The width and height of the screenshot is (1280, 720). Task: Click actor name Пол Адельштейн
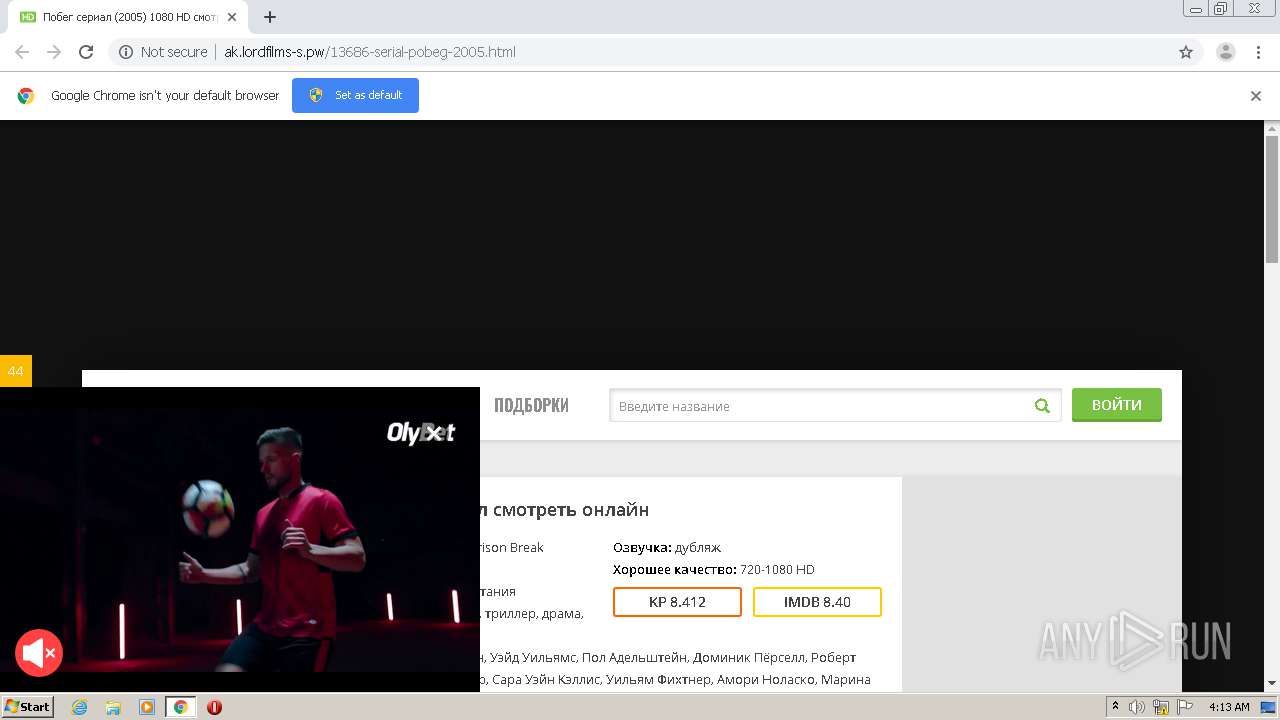pyautogui.click(x=635, y=657)
